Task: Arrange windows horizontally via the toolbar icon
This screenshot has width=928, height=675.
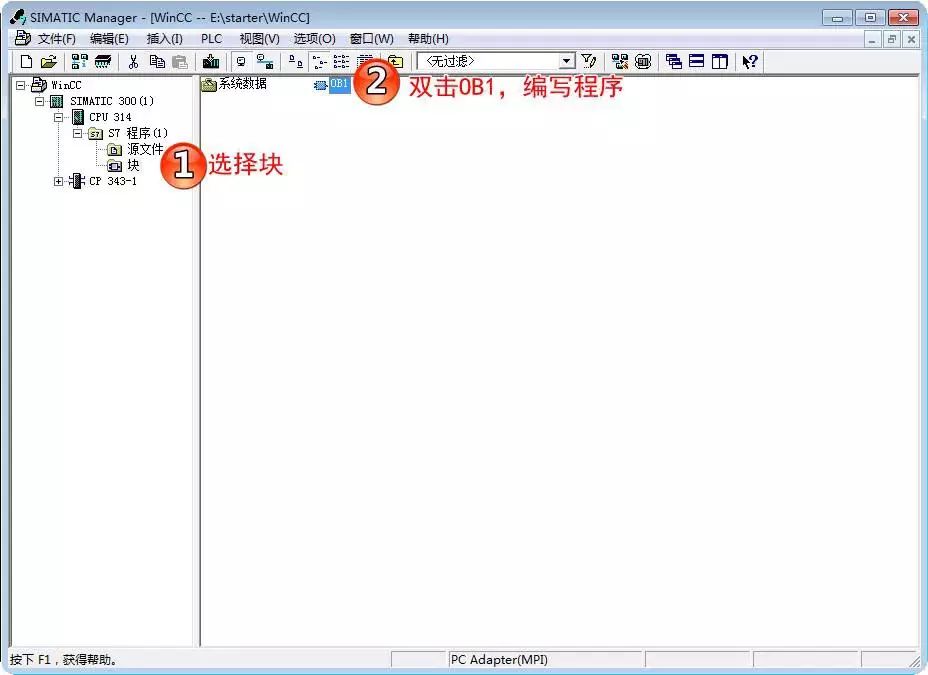Action: click(697, 62)
